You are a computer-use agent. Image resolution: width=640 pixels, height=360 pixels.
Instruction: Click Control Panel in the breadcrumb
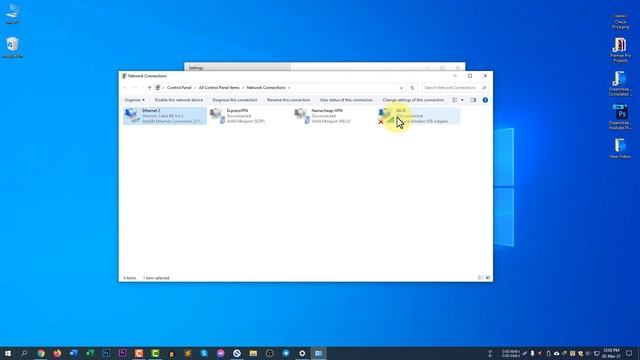179,88
